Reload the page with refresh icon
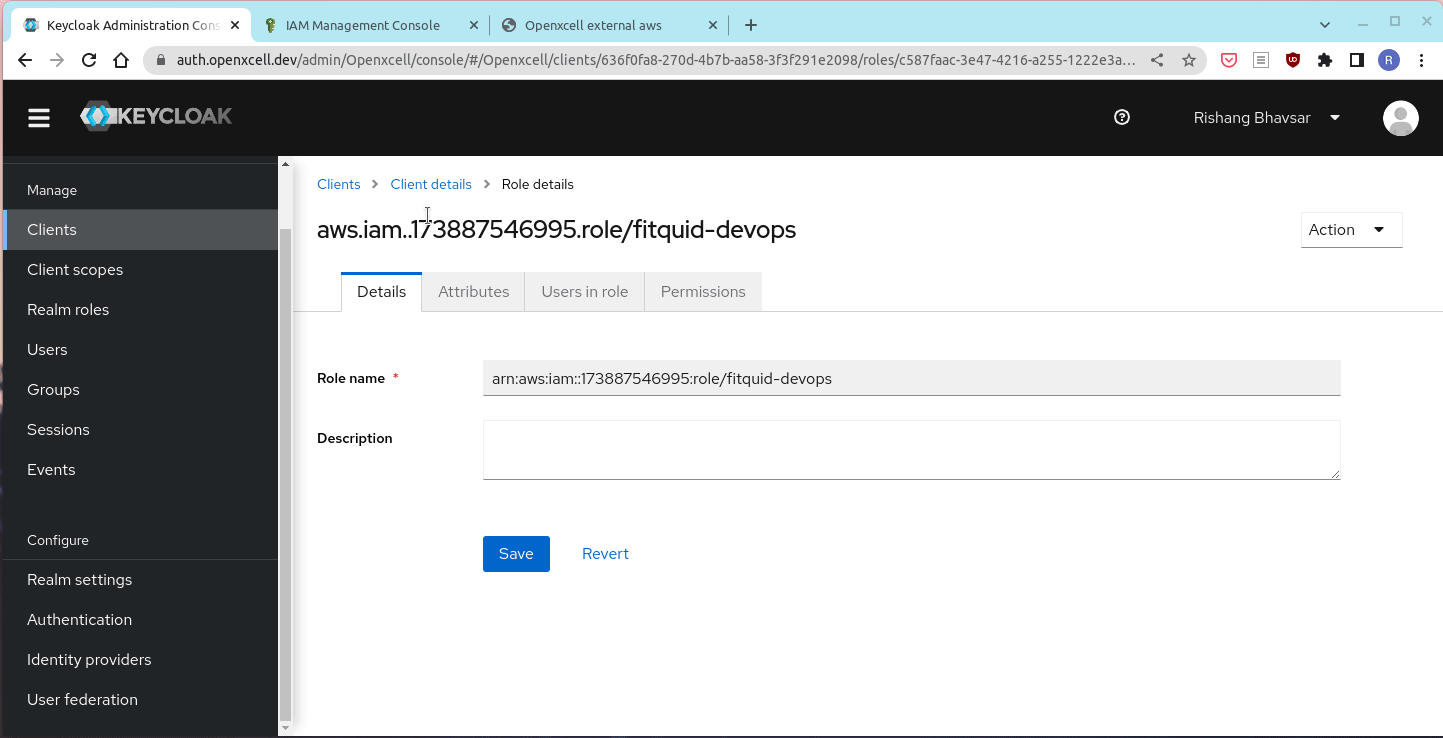The width and height of the screenshot is (1443, 738). point(89,60)
